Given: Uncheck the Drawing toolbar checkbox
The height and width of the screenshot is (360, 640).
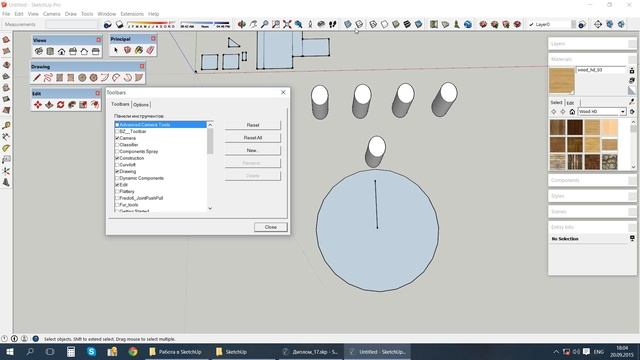Looking at the screenshot, I should [117, 171].
